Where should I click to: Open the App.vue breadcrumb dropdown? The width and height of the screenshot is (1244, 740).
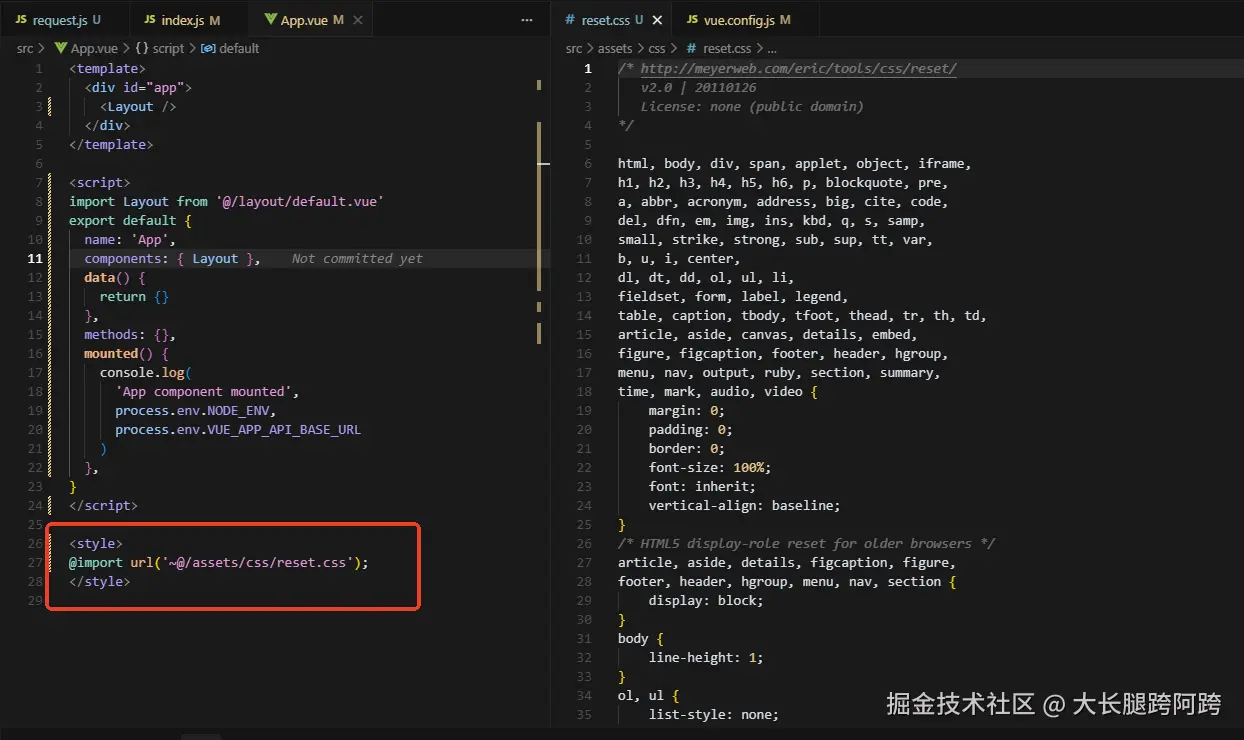coord(94,48)
